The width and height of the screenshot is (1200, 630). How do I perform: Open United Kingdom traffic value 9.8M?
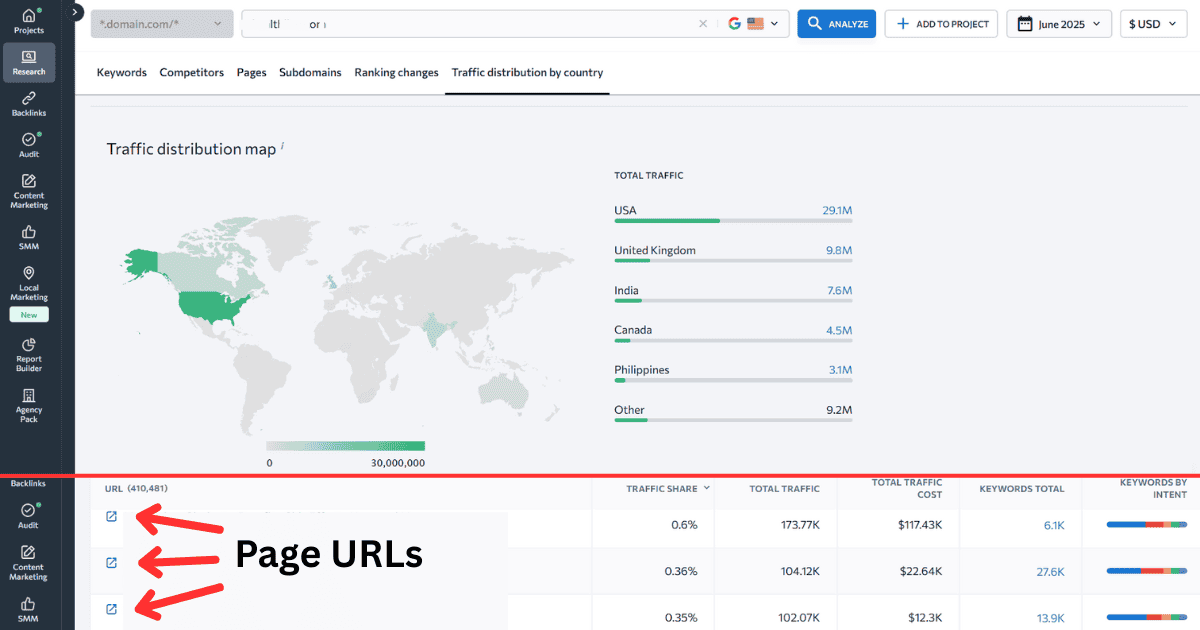pyautogui.click(x=840, y=251)
